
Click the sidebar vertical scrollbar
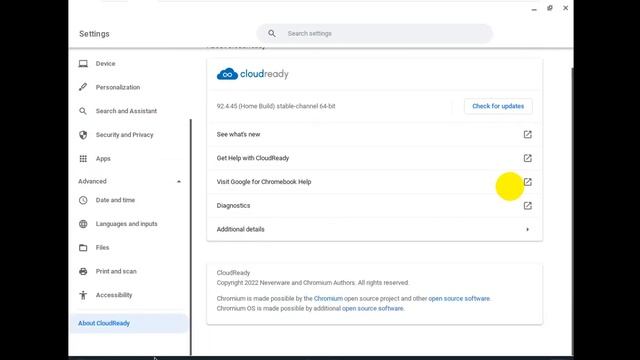pyautogui.click(x=191, y=237)
